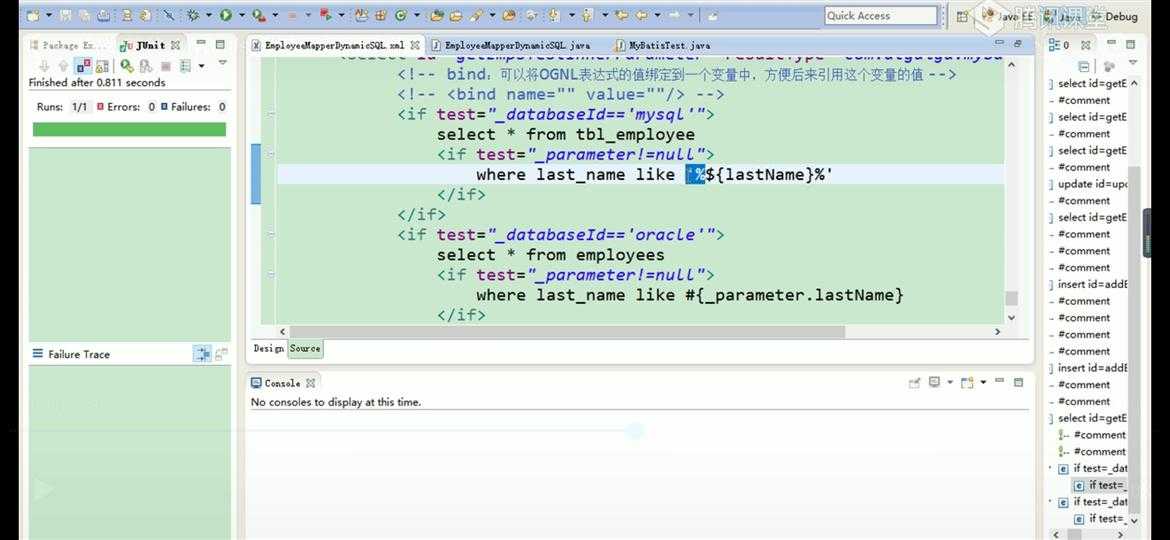Switch to the Source tab of editor

(x=305, y=348)
